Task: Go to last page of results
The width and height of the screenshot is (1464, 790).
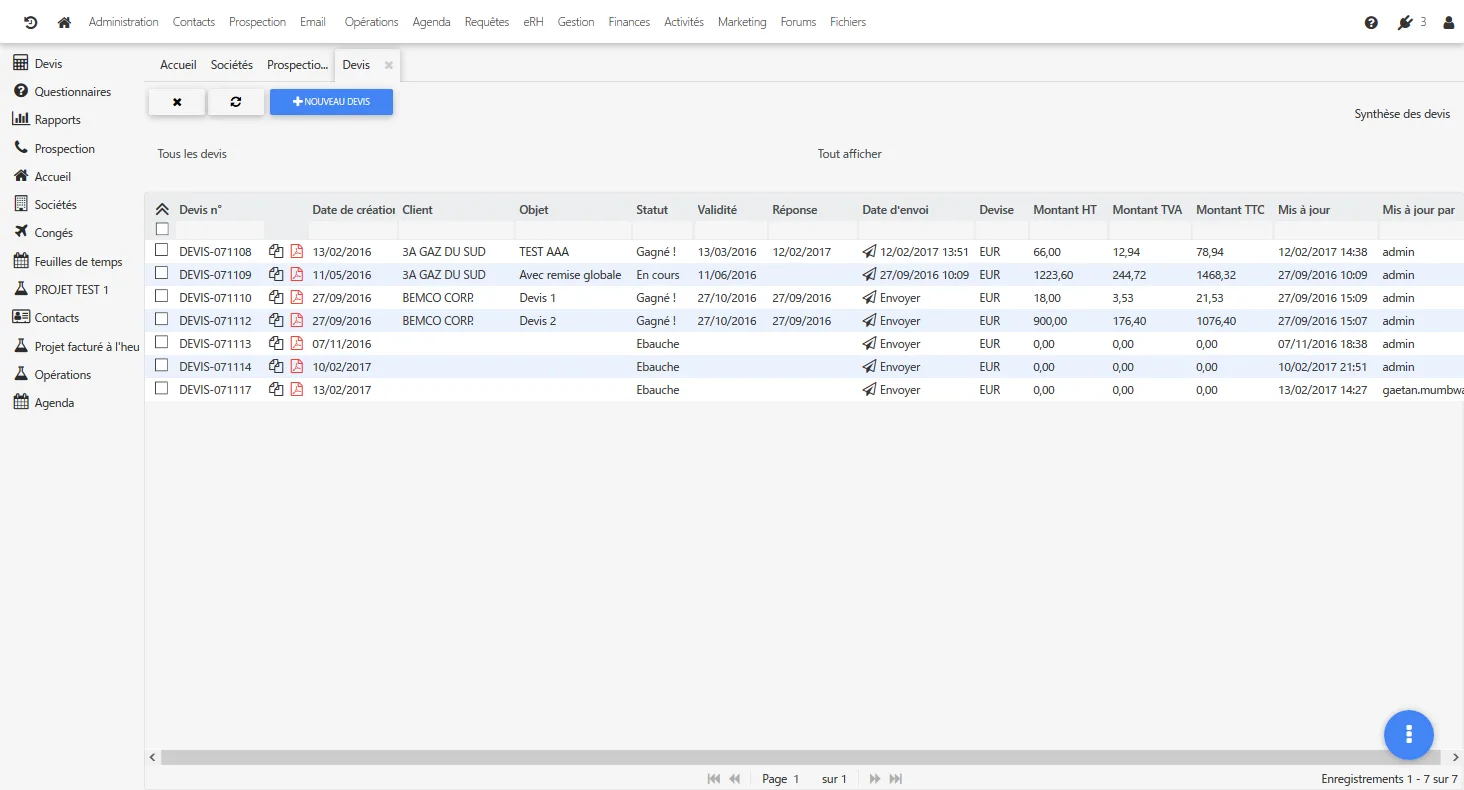Action: point(896,779)
